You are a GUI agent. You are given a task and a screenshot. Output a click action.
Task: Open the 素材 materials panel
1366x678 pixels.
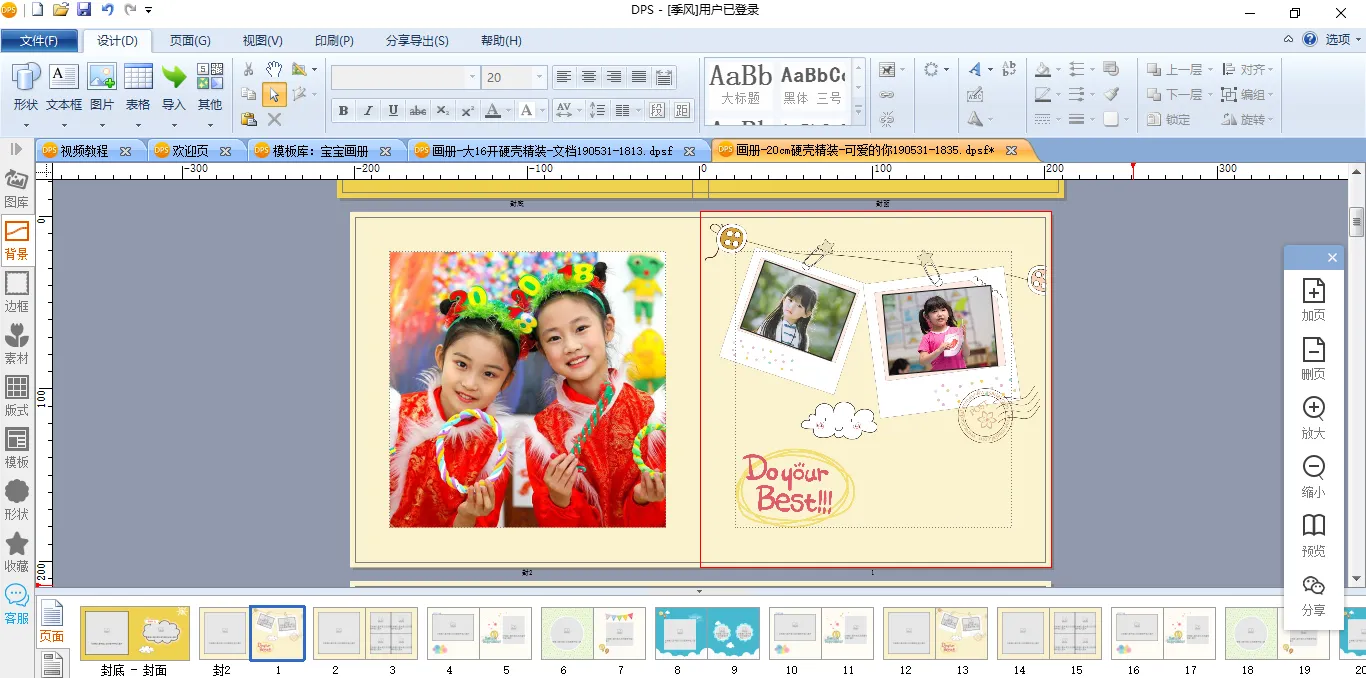click(17, 344)
